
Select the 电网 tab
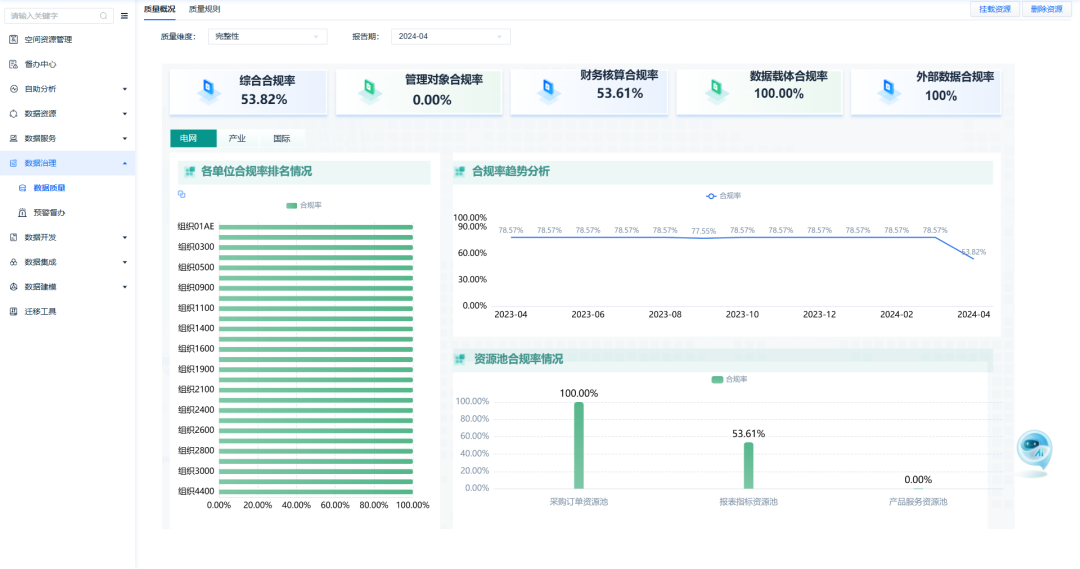click(193, 138)
